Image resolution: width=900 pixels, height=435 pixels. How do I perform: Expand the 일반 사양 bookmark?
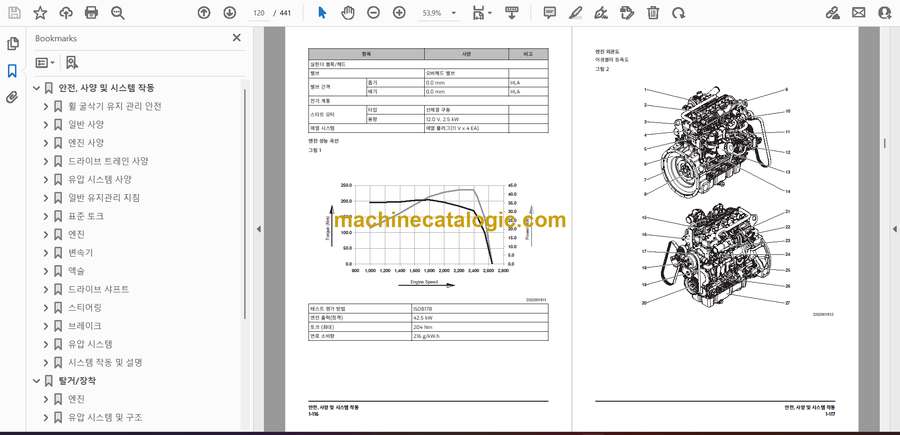(x=46, y=125)
